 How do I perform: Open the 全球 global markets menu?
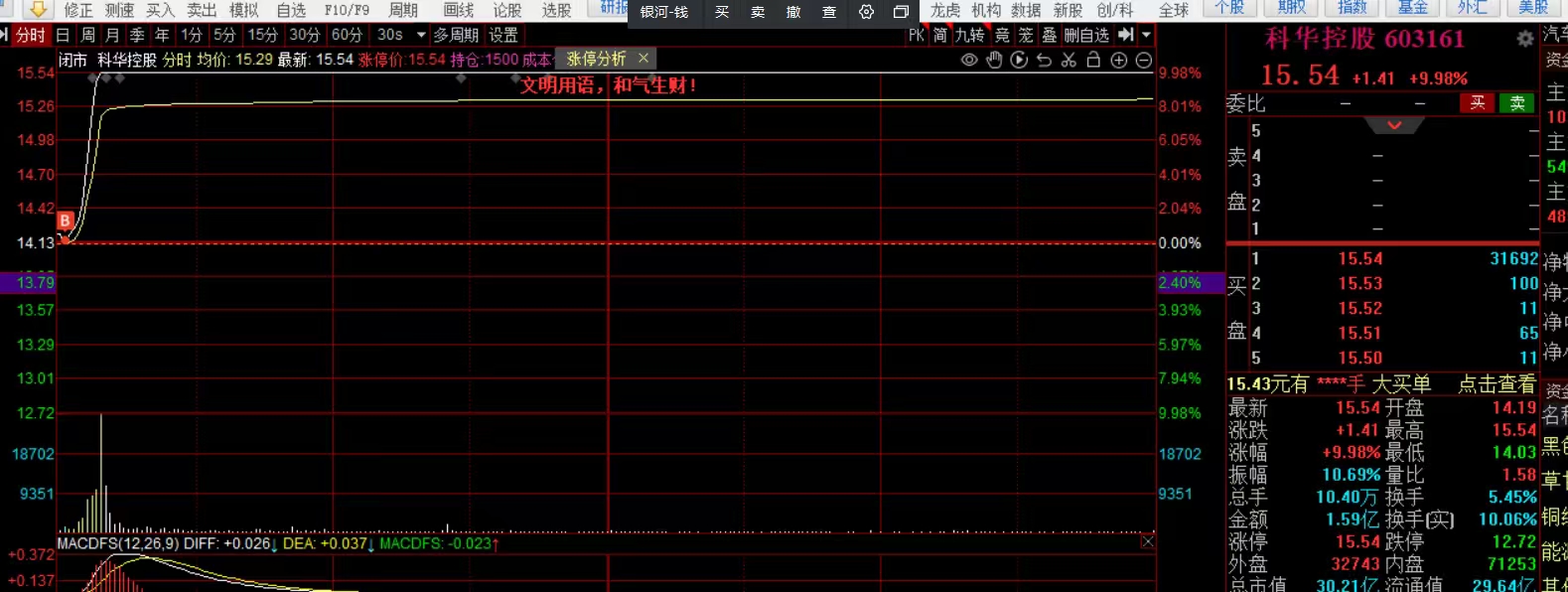1174,10
